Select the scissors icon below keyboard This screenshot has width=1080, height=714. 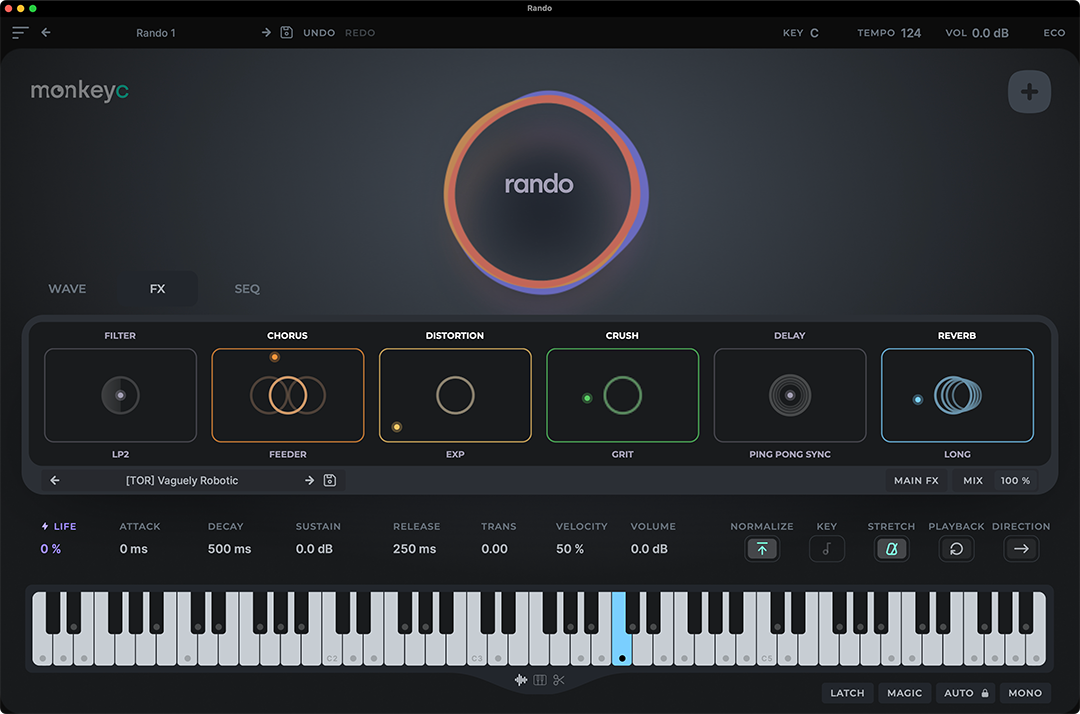click(x=559, y=681)
